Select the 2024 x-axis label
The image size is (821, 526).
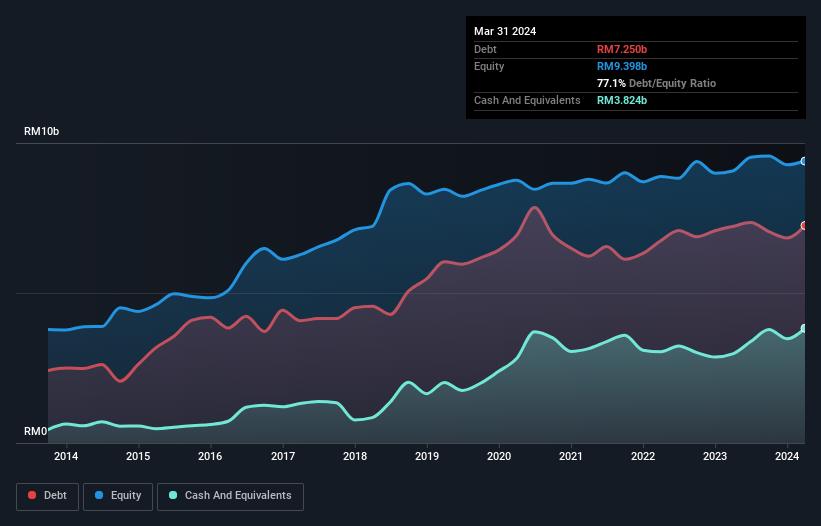pyautogui.click(x=787, y=456)
